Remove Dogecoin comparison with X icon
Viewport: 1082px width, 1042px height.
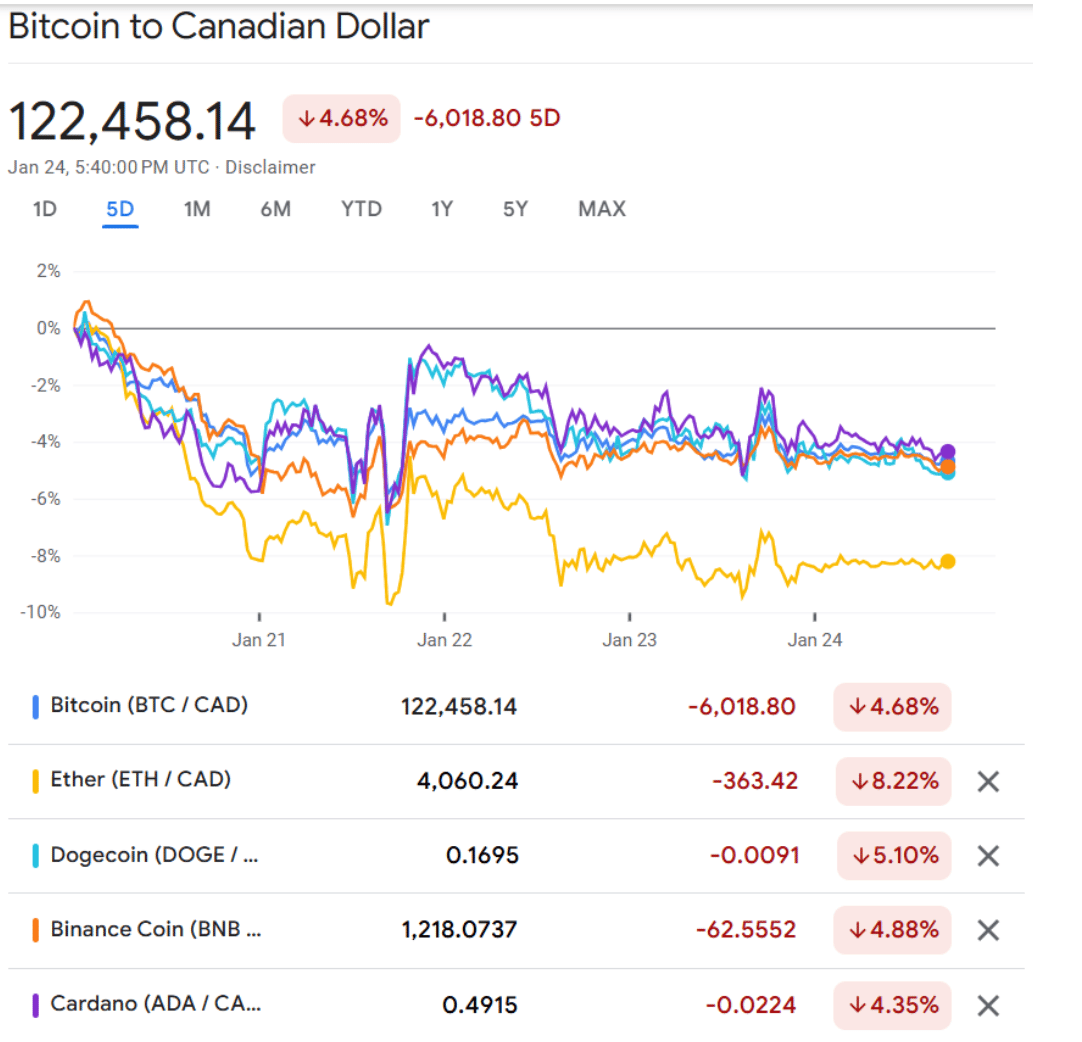click(x=988, y=856)
